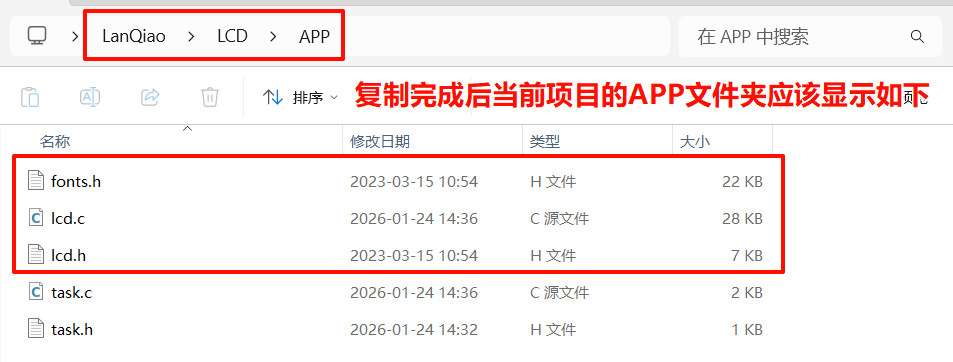Click the 2 KB size of task.c
Viewport: 953px width, 362px height.
(746, 293)
